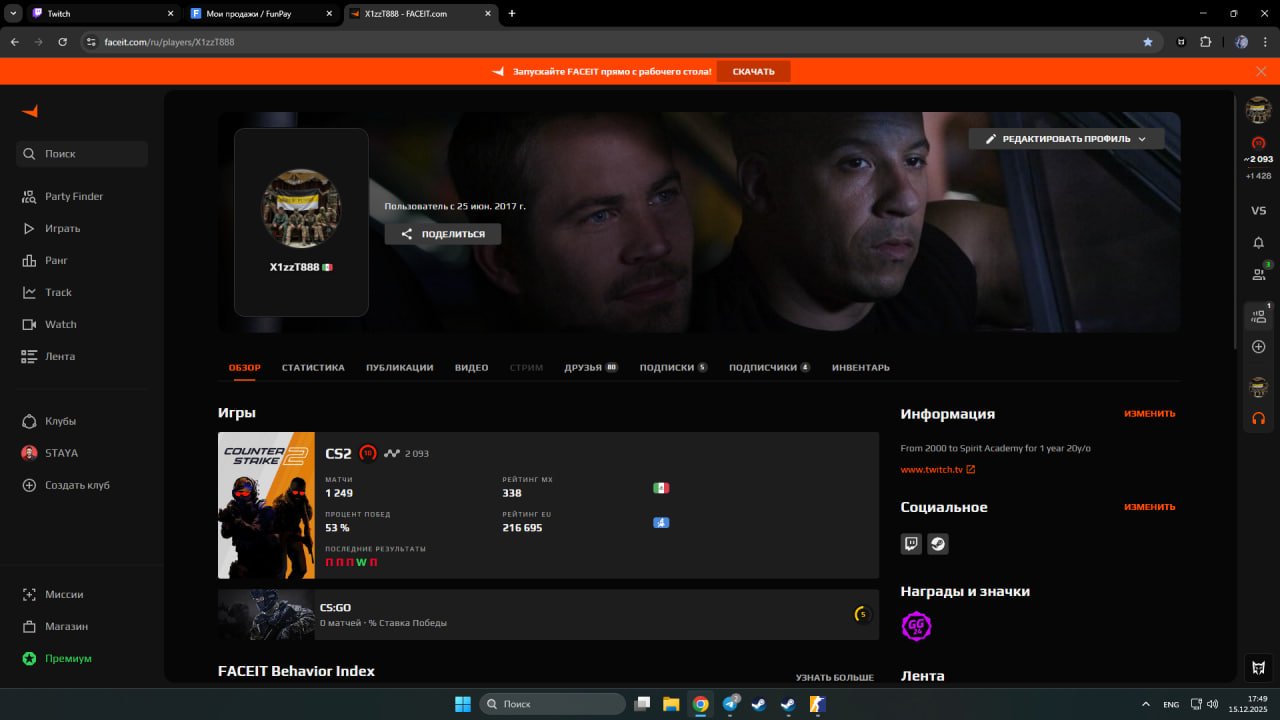Screen dimensions: 1280x720
Task: Open the Party Finder section
Action: pos(72,196)
